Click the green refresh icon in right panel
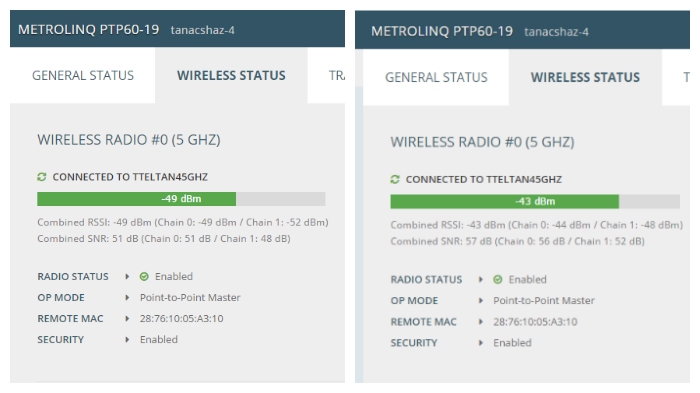This screenshot has height=393, width=700. [395, 180]
